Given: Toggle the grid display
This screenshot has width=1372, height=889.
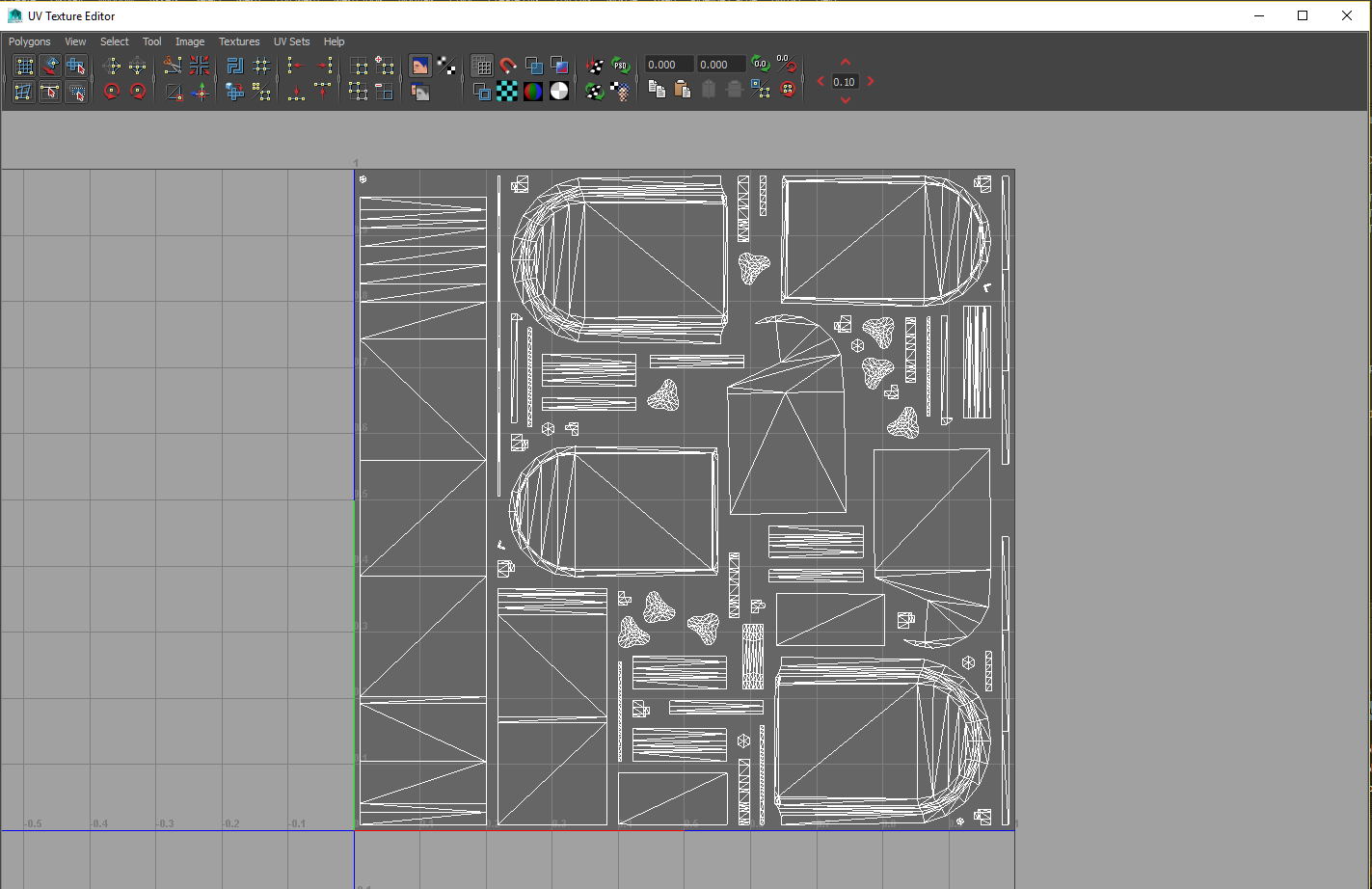Looking at the screenshot, I should pyautogui.click(x=482, y=66).
